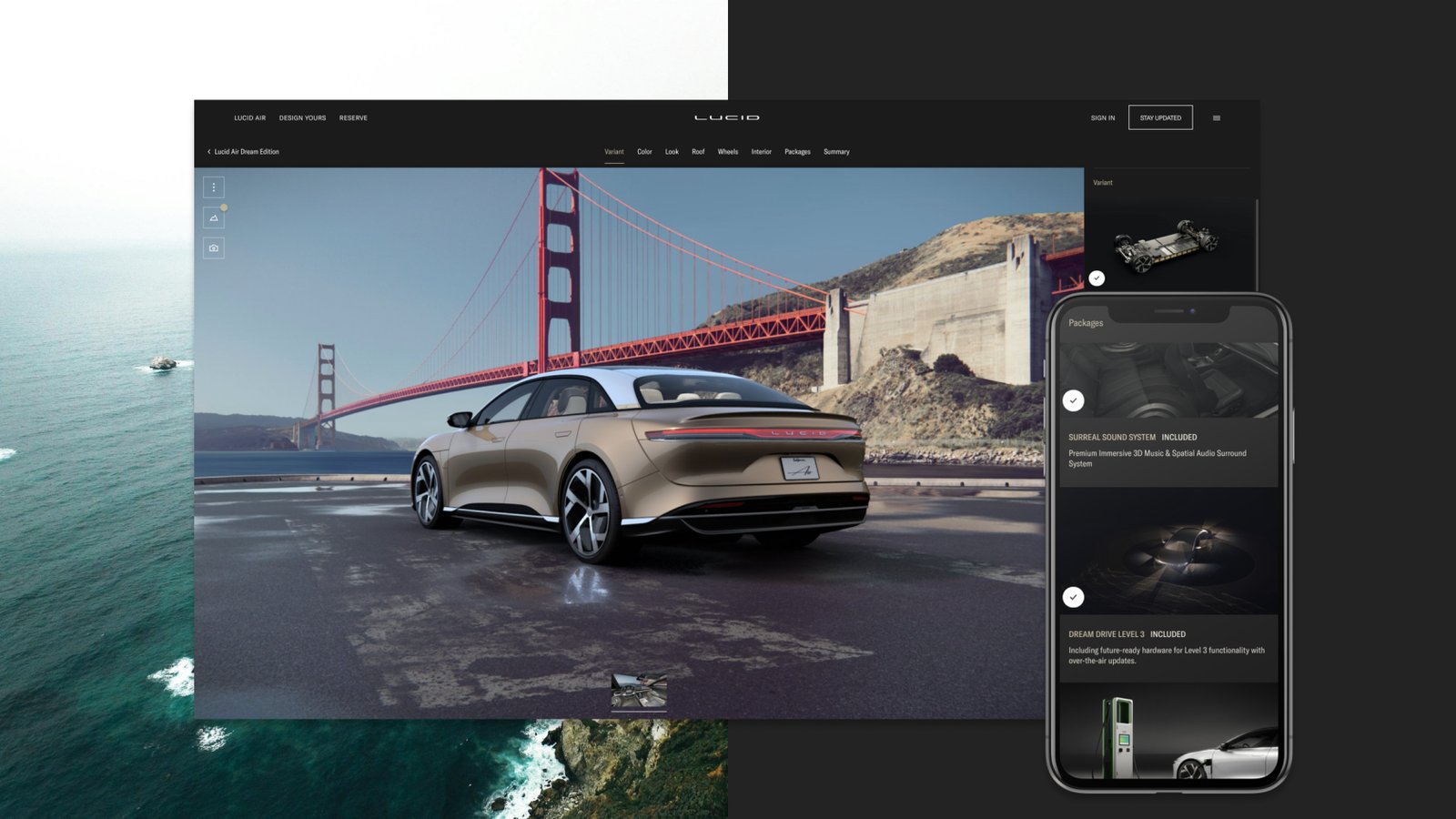Go to the Interior tab
This screenshot has height=819, width=1456.
click(x=762, y=152)
